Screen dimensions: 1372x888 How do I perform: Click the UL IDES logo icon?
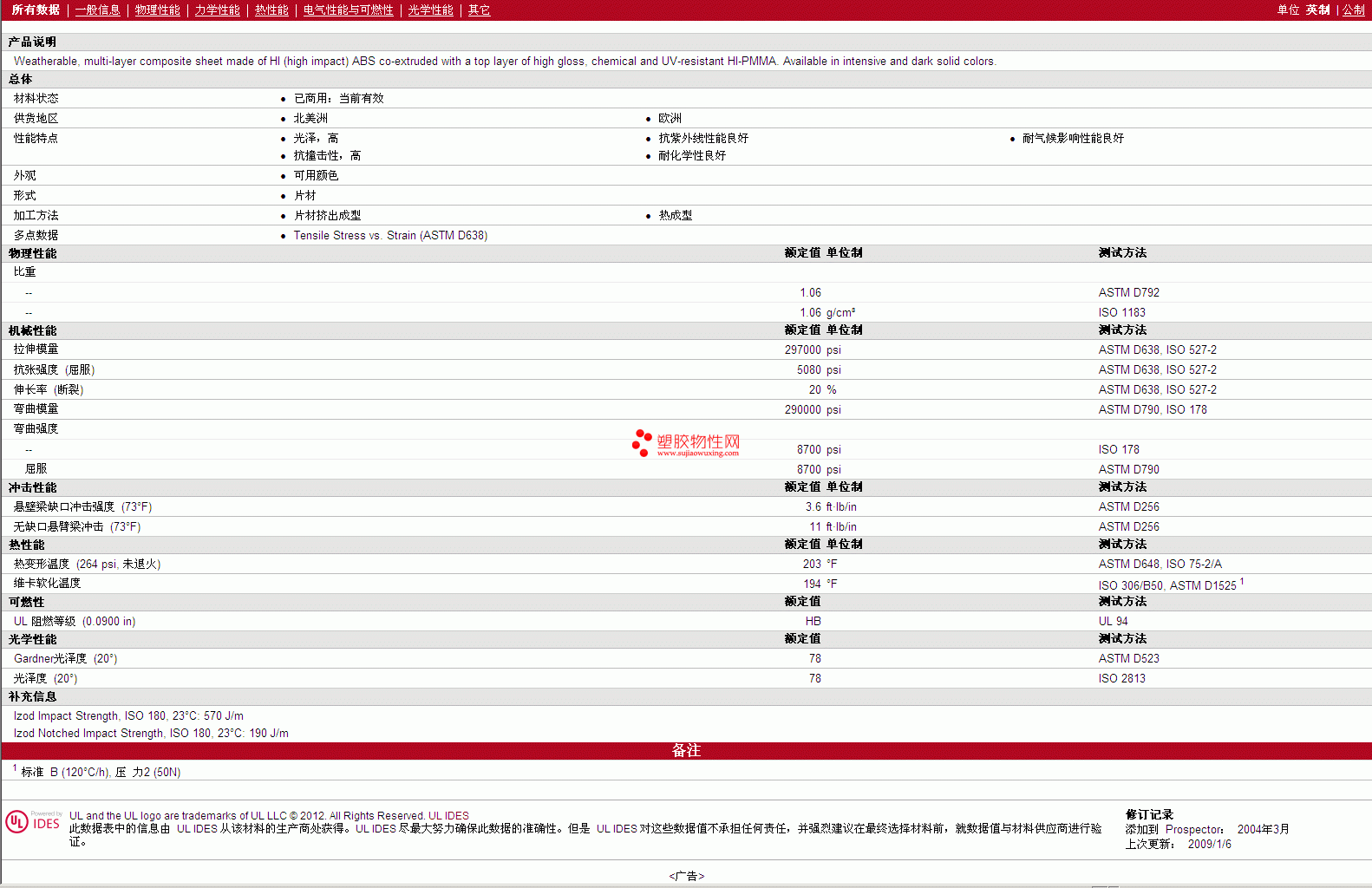pyautogui.click(x=33, y=821)
